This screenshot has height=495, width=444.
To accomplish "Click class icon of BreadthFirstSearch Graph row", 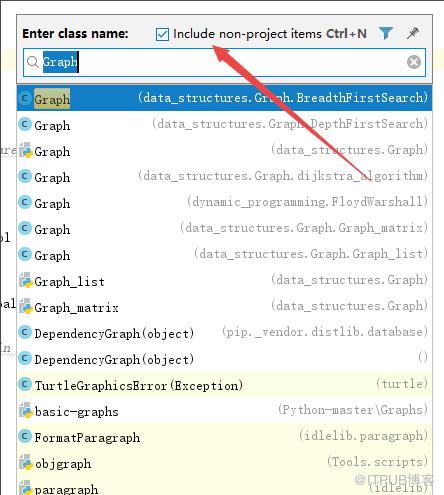I will [x=25, y=98].
